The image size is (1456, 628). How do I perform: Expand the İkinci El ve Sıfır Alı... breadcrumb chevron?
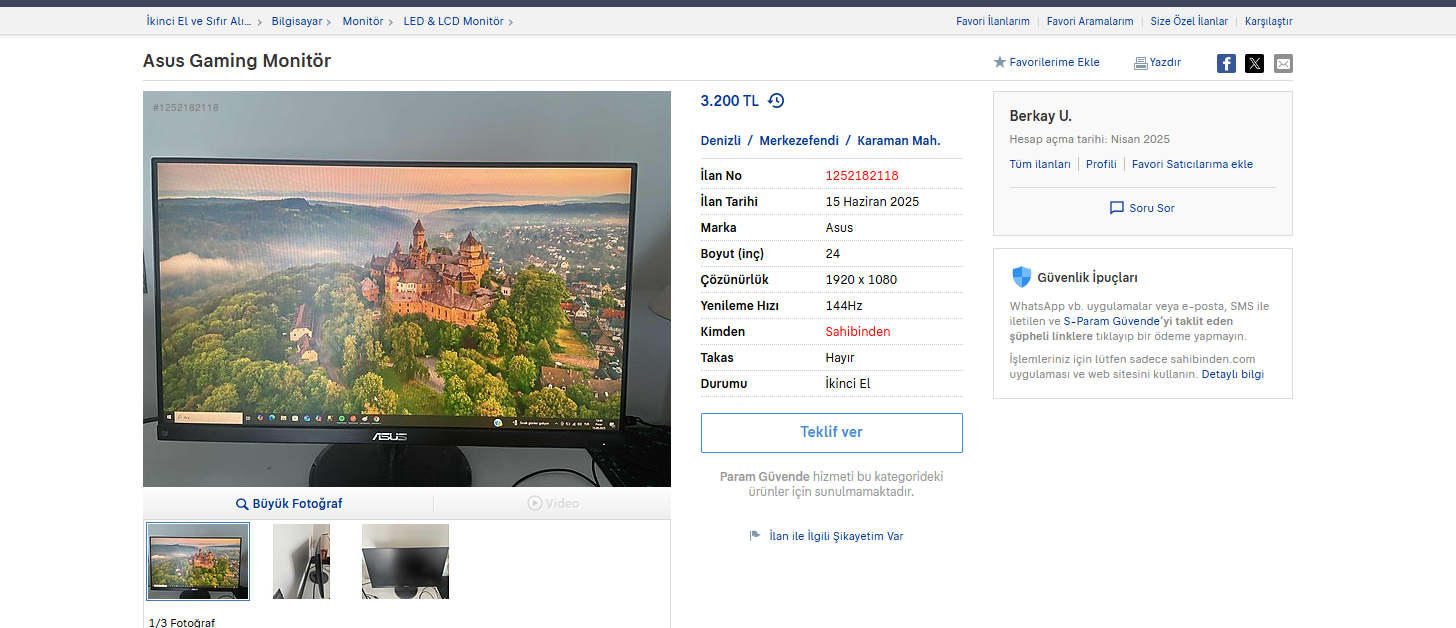click(260, 21)
